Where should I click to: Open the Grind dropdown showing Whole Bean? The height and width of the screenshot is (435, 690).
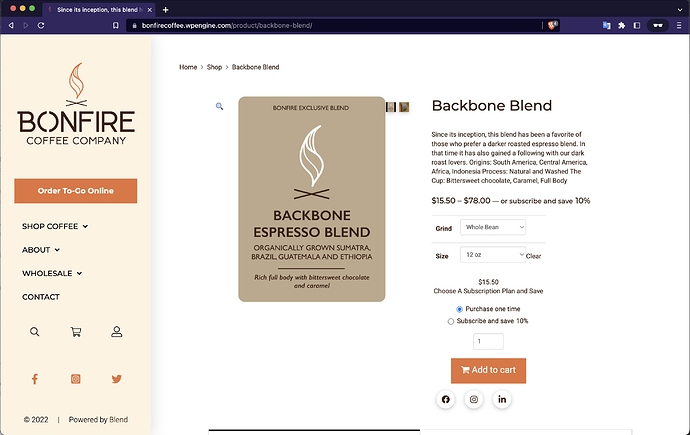(x=493, y=228)
